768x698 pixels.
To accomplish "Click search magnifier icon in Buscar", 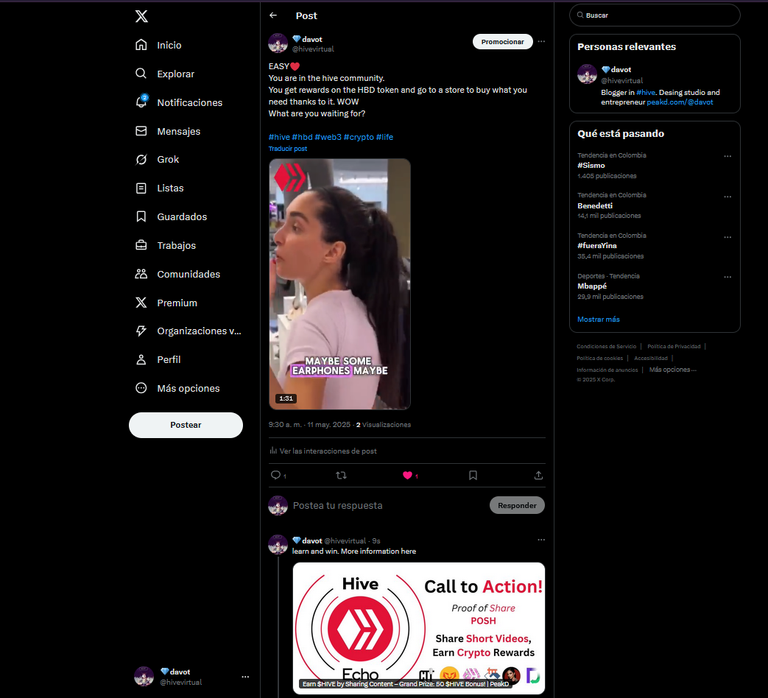I will click(x=580, y=15).
